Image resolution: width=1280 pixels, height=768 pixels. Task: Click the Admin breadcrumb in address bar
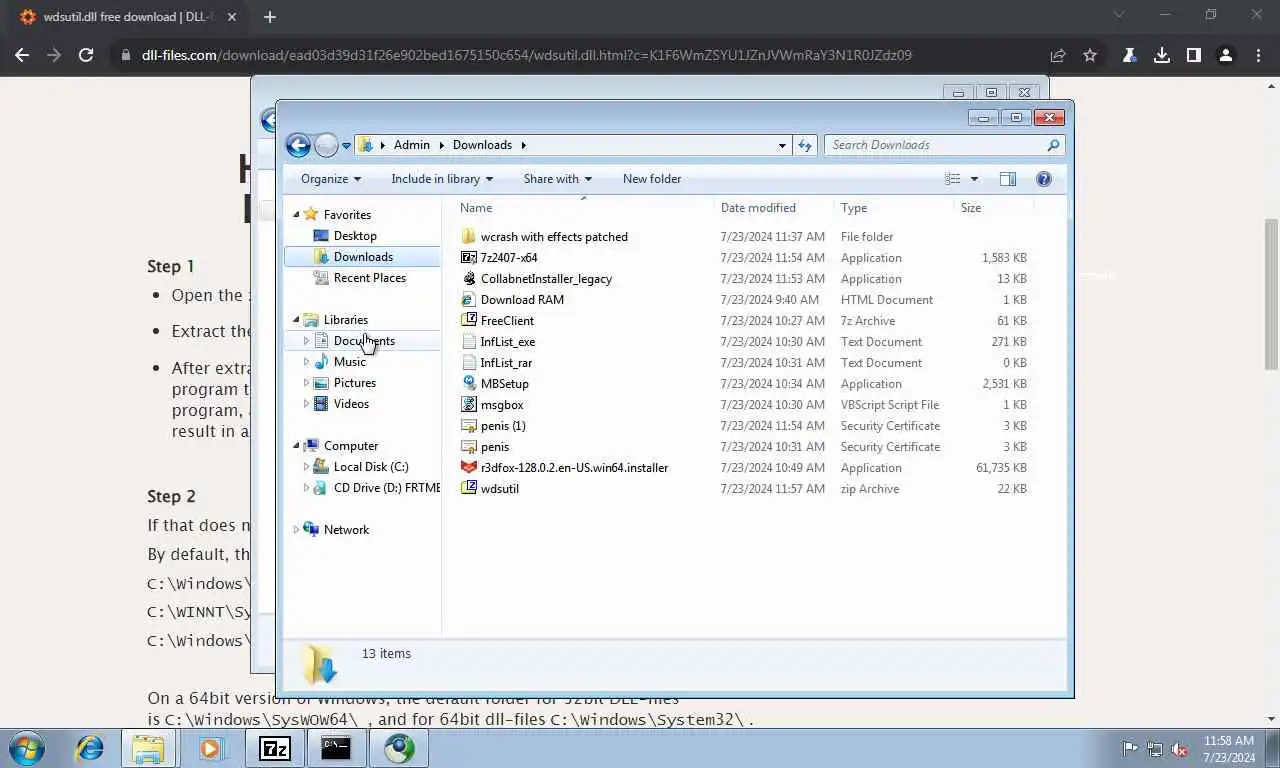(411, 145)
